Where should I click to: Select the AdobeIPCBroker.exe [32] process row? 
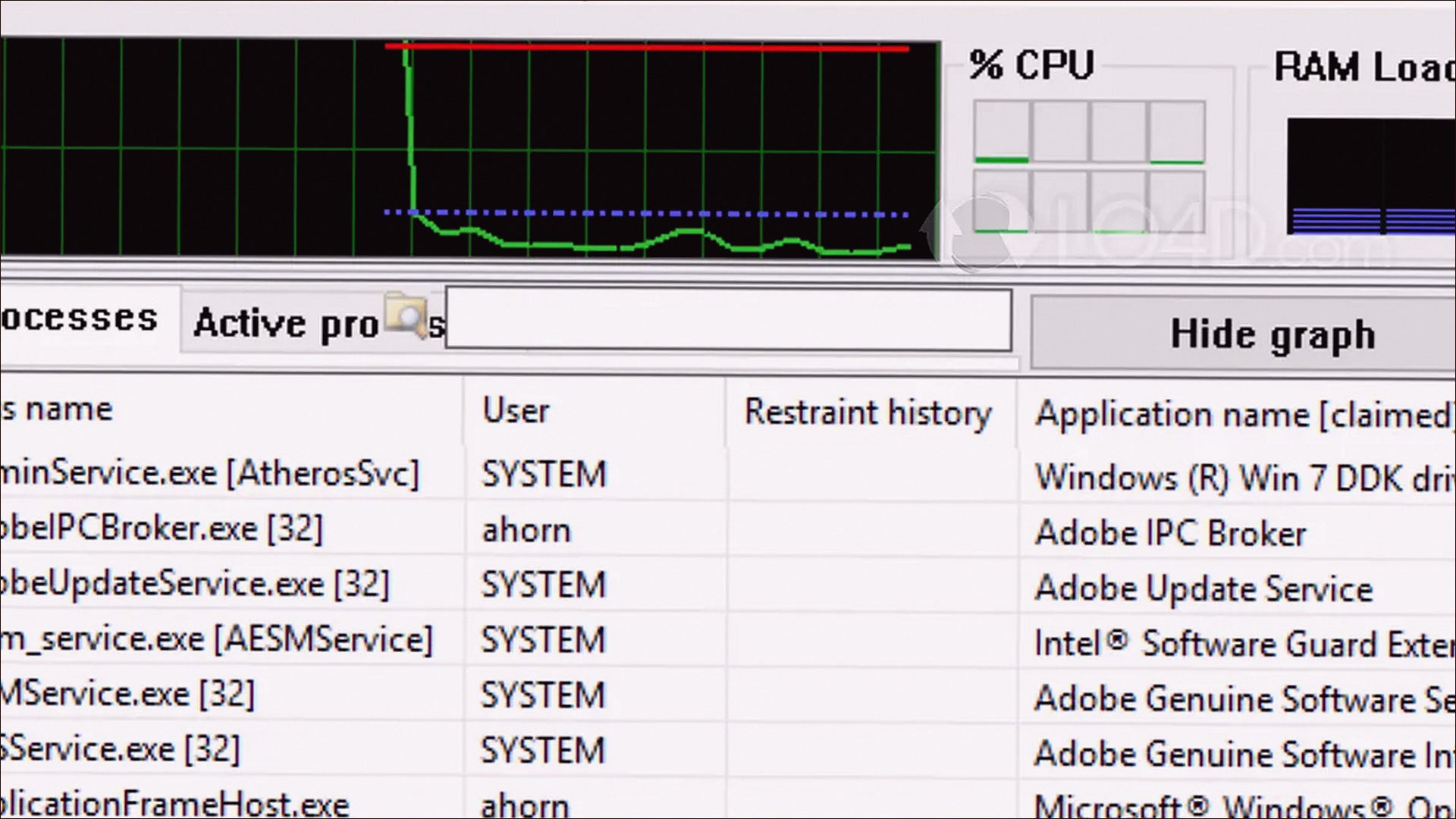click(x=728, y=529)
